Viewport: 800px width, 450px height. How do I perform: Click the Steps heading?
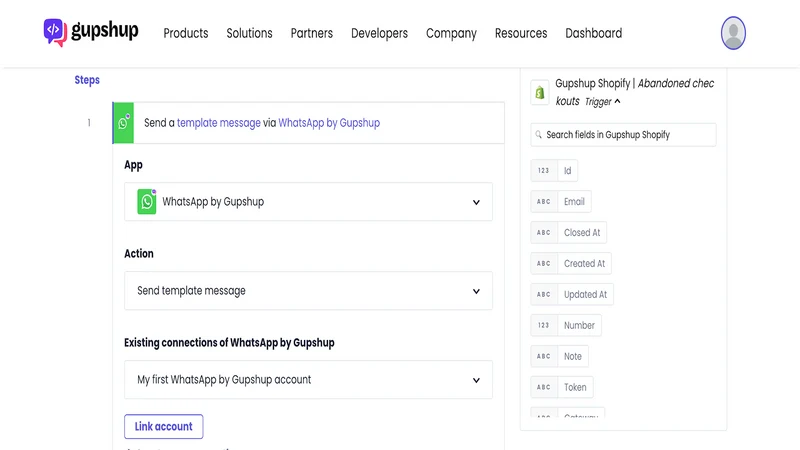[x=87, y=80]
